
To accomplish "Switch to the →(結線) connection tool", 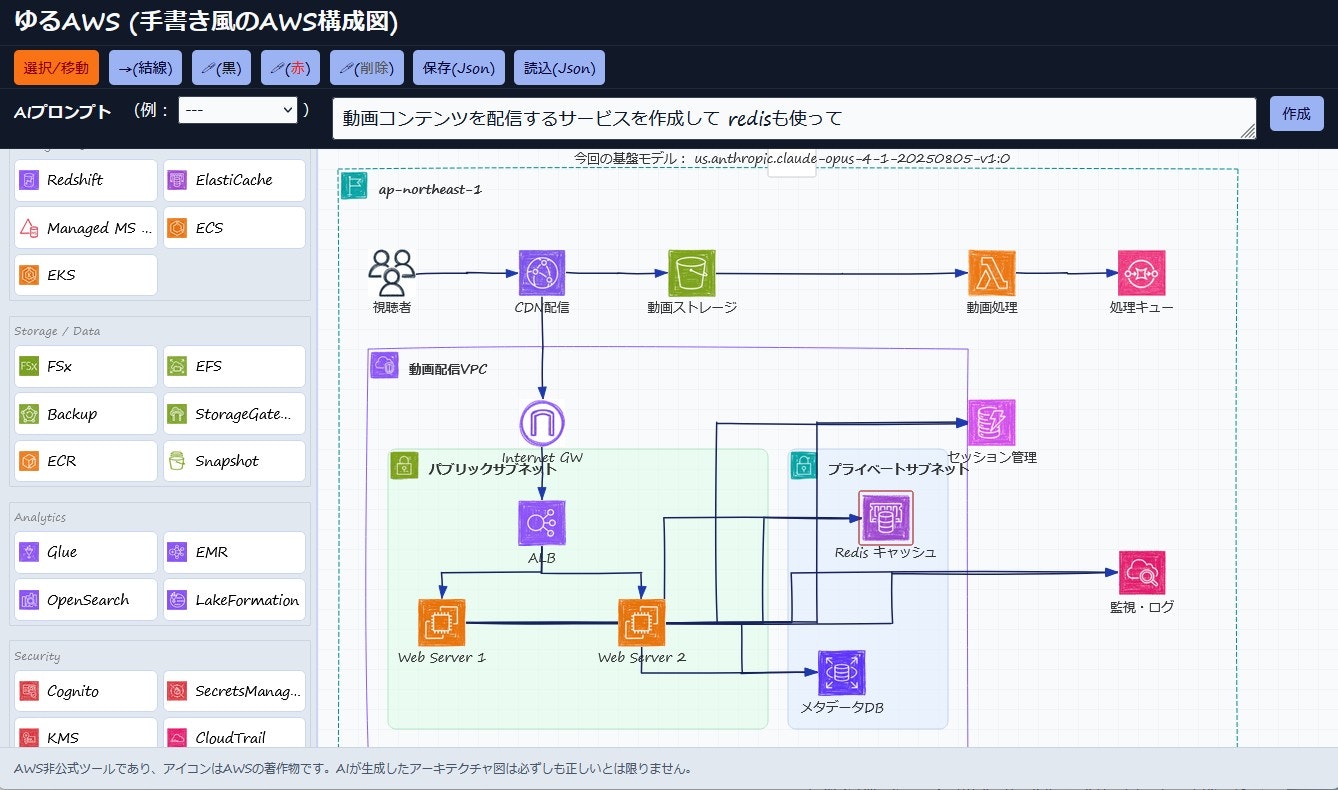I will coord(145,68).
